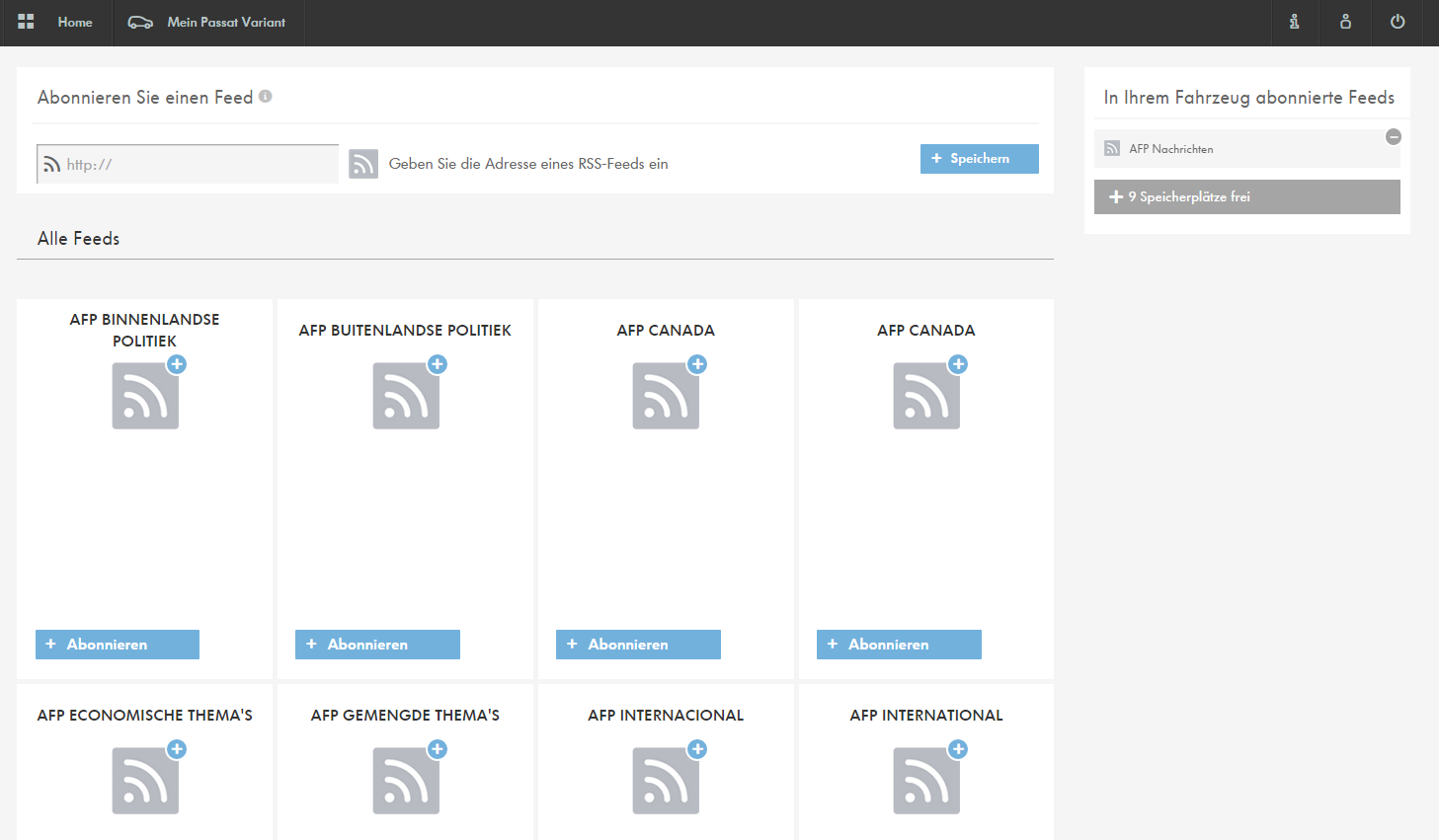The width and height of the screenshot is (1439, 840).
Task: Click the RSS icon on the AFP CANADA tile
Action: (666, 395)
